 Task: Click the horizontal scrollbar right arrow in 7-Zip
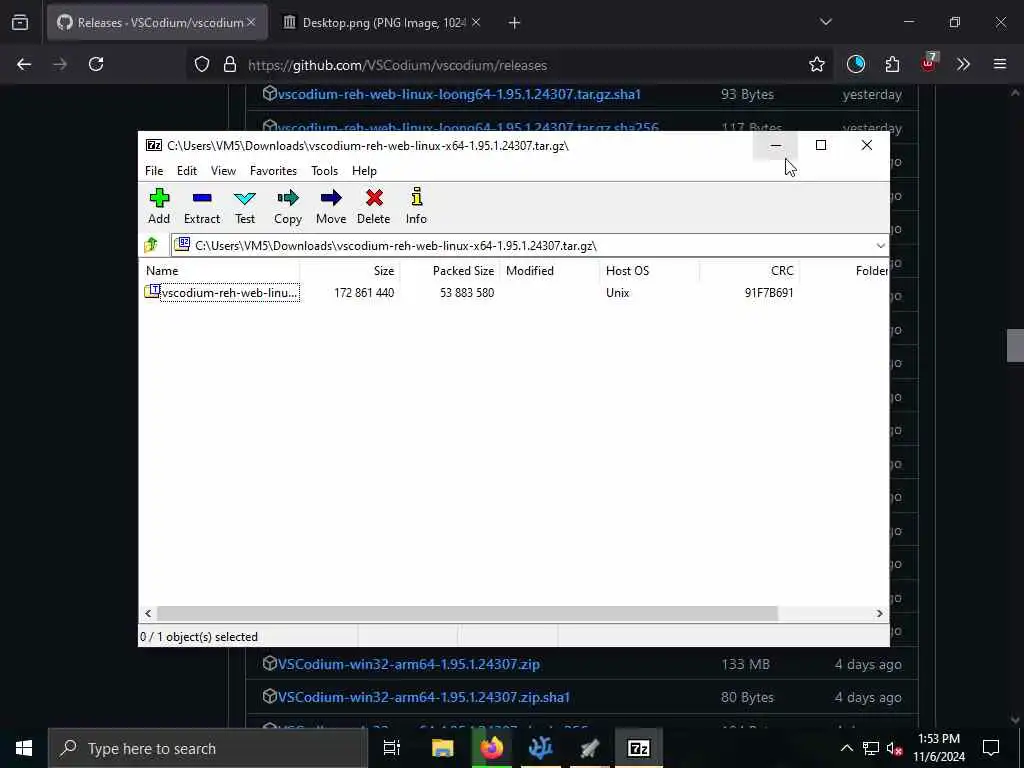pos(880,613)
